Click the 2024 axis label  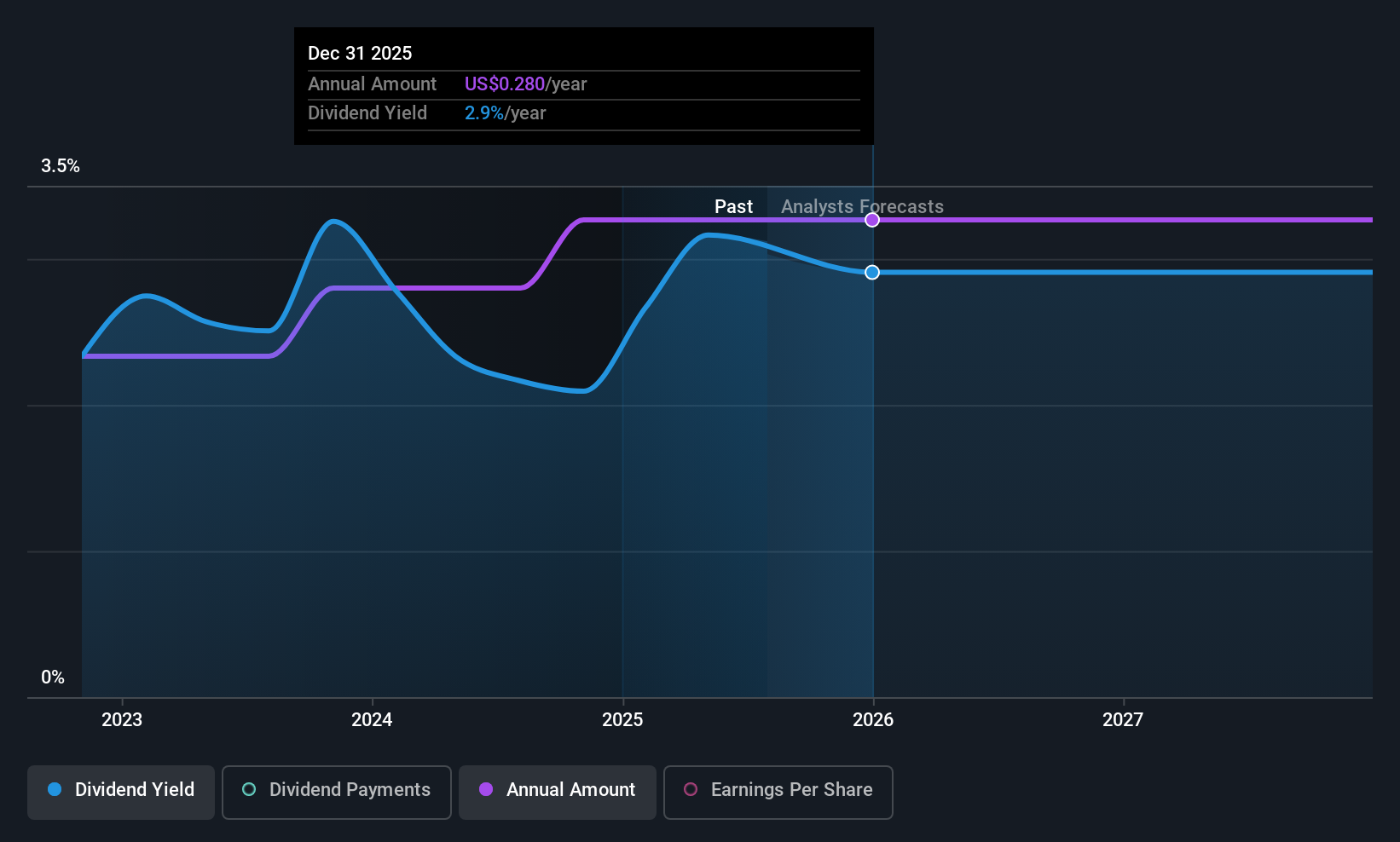click(x=372, y=719)
